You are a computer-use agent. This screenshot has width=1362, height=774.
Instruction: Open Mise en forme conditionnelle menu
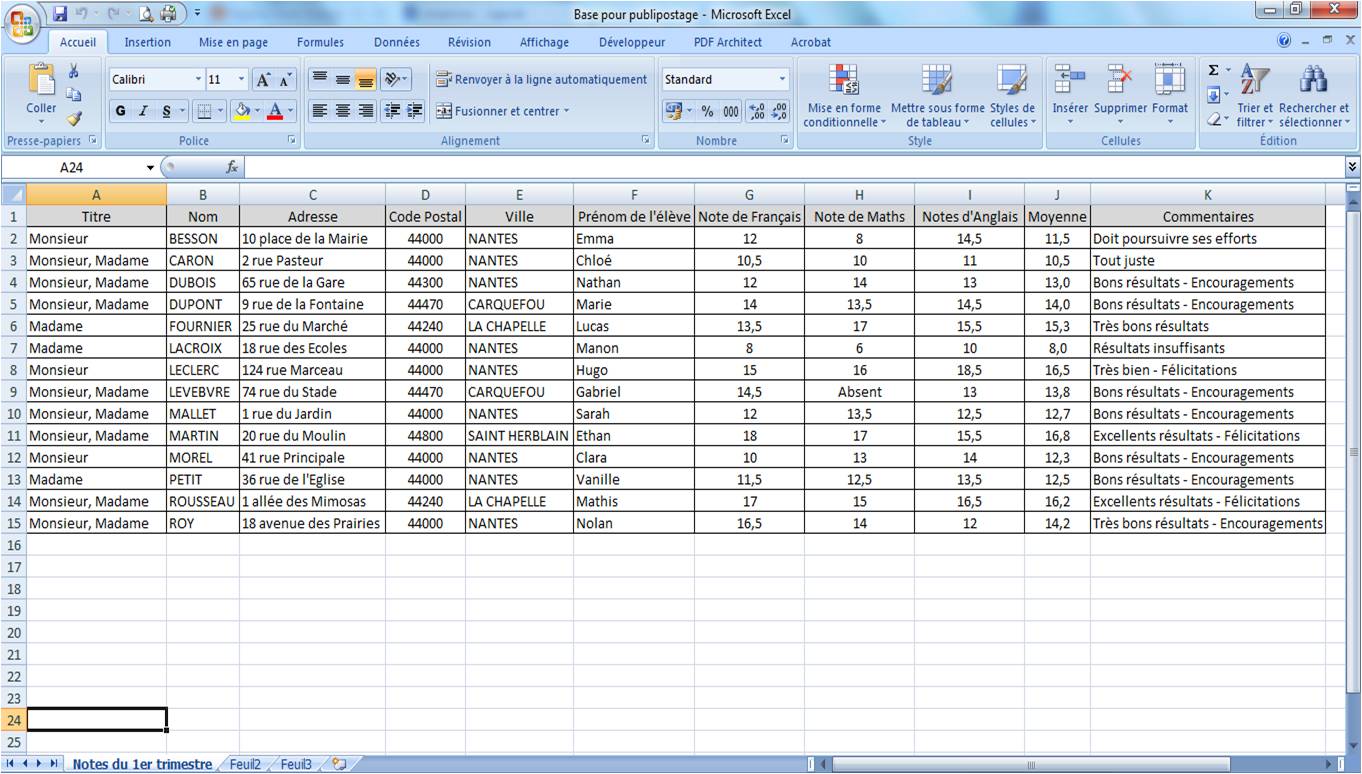click(845, 95)
